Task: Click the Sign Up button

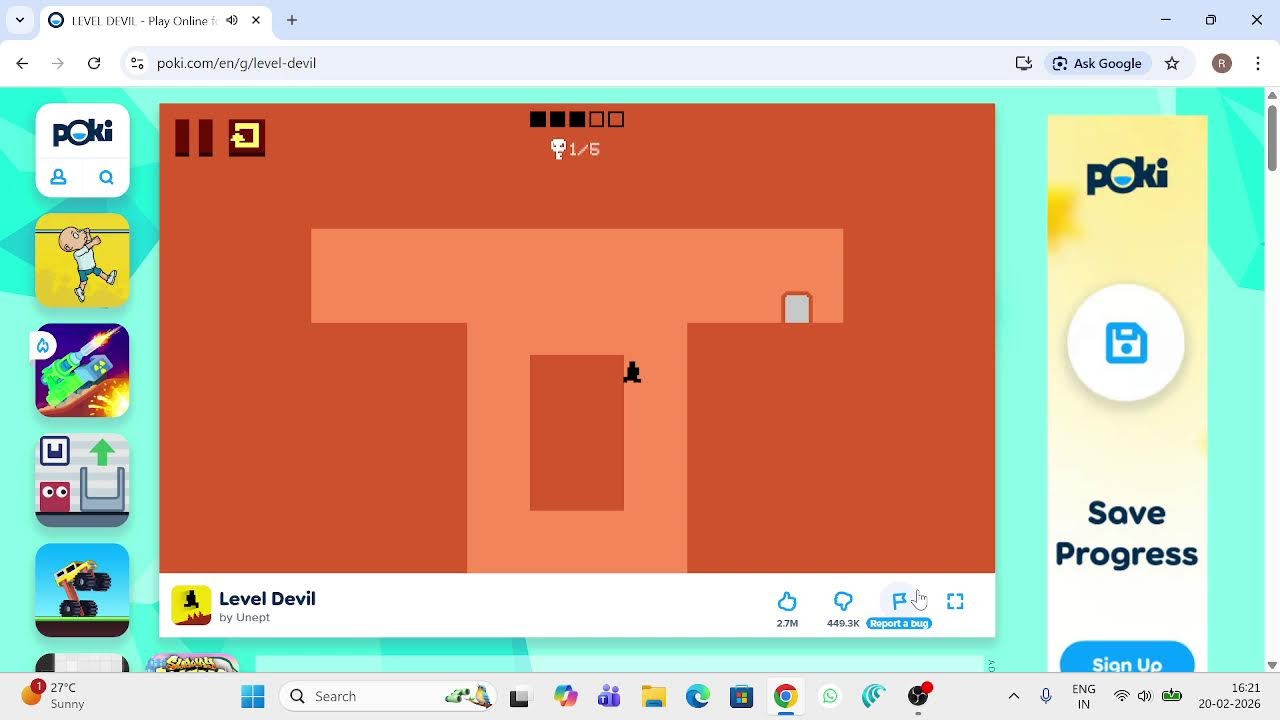Action: point(1127,660)
